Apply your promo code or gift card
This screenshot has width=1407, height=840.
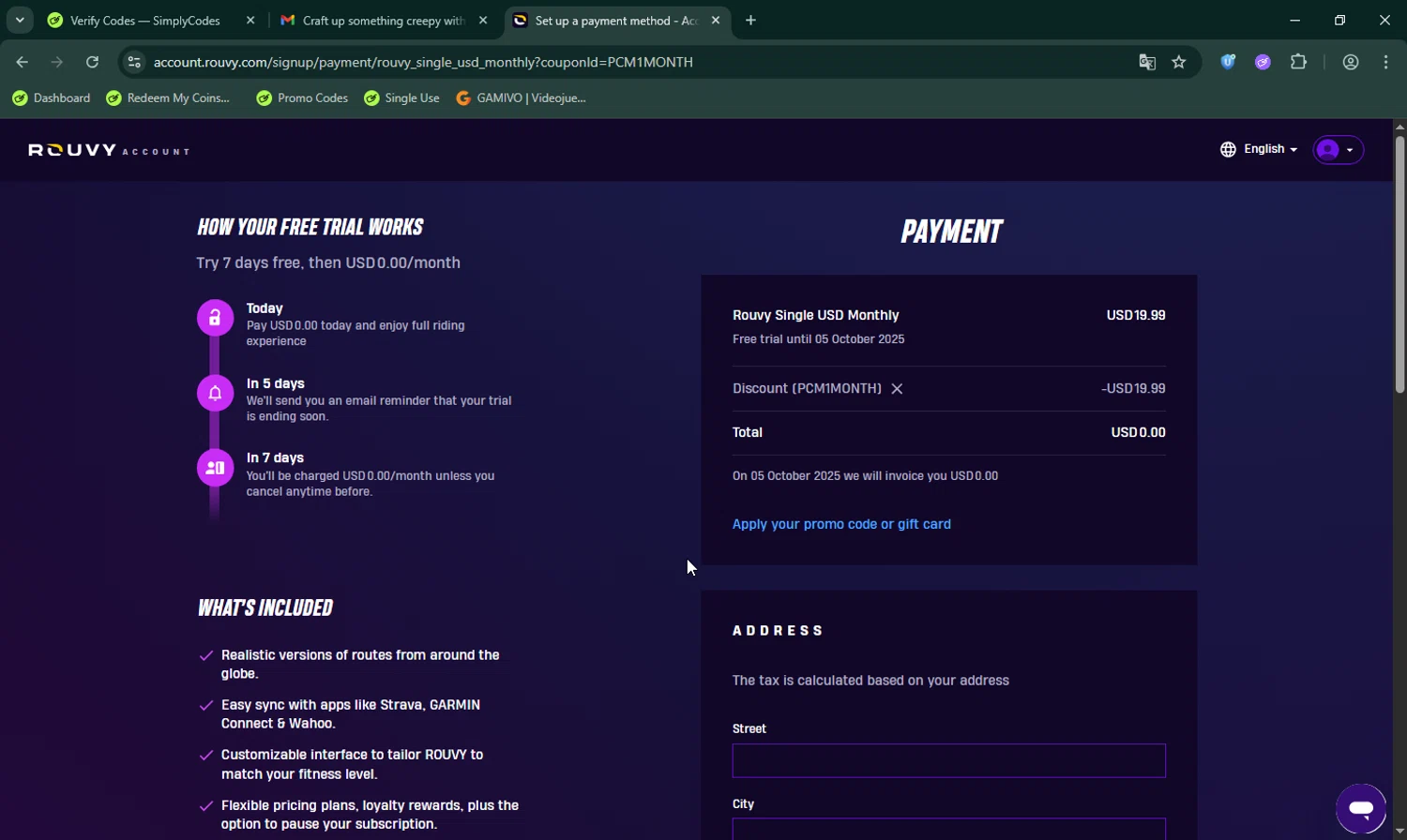click(x=841, y=524)
